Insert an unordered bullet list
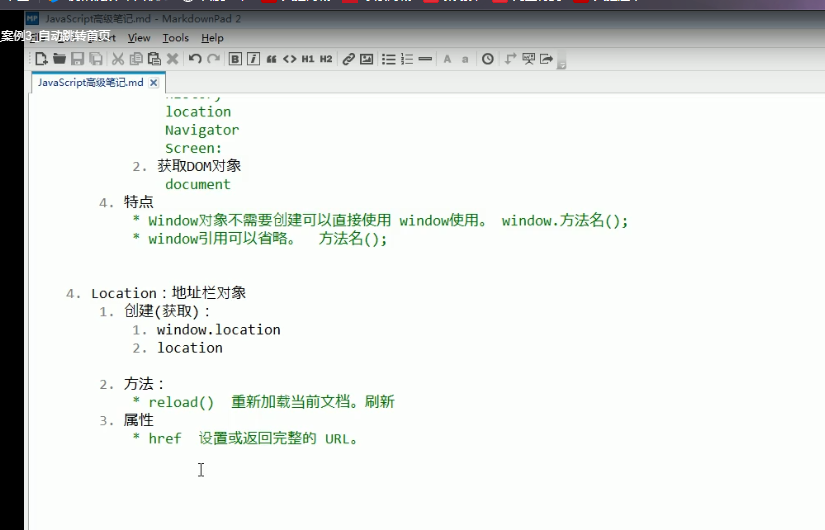Screen dimensions: 825x530 click(x=389, y=59)
